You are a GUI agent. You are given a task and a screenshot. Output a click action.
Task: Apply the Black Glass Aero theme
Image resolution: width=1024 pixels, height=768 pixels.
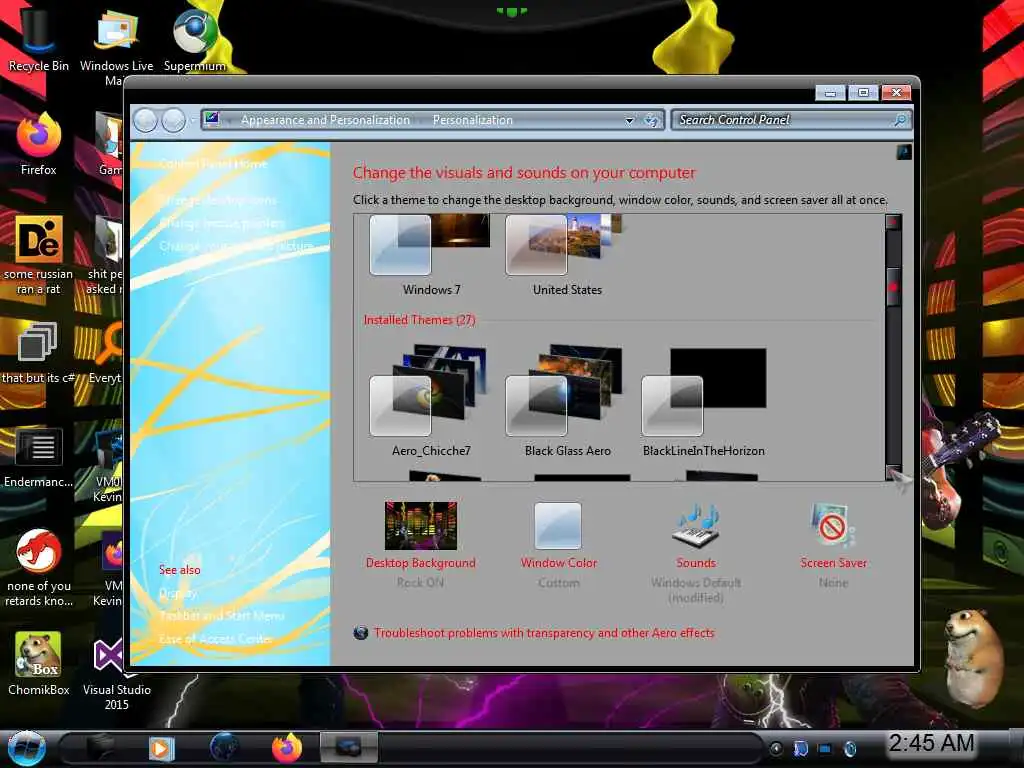point(567,401)
